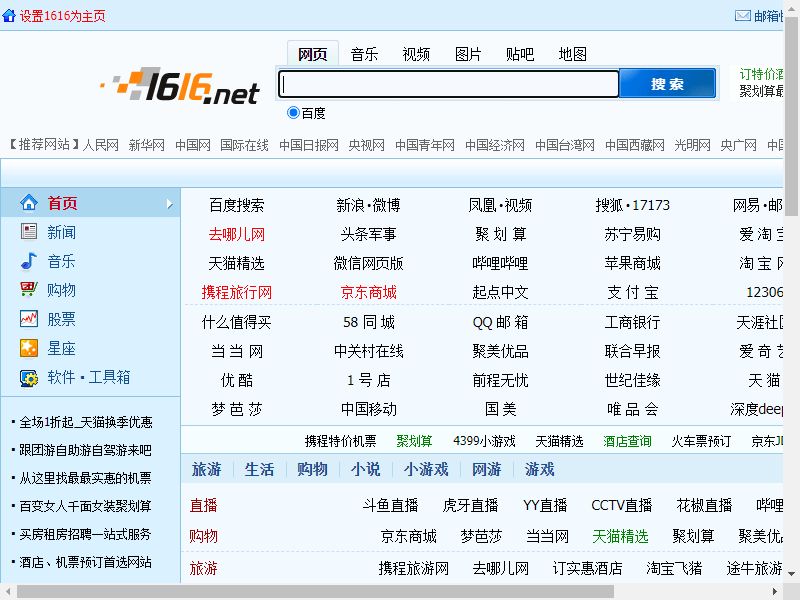Click the 首页 home icon in sidebar

(x=29, y=203)
